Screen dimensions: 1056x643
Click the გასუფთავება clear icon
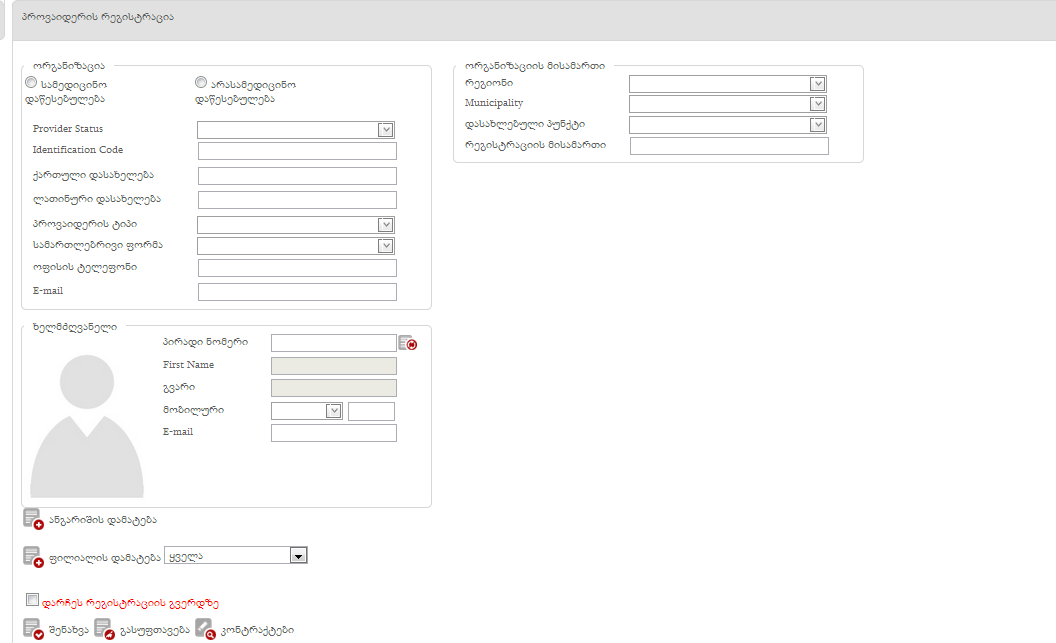(x=104, y=629)
